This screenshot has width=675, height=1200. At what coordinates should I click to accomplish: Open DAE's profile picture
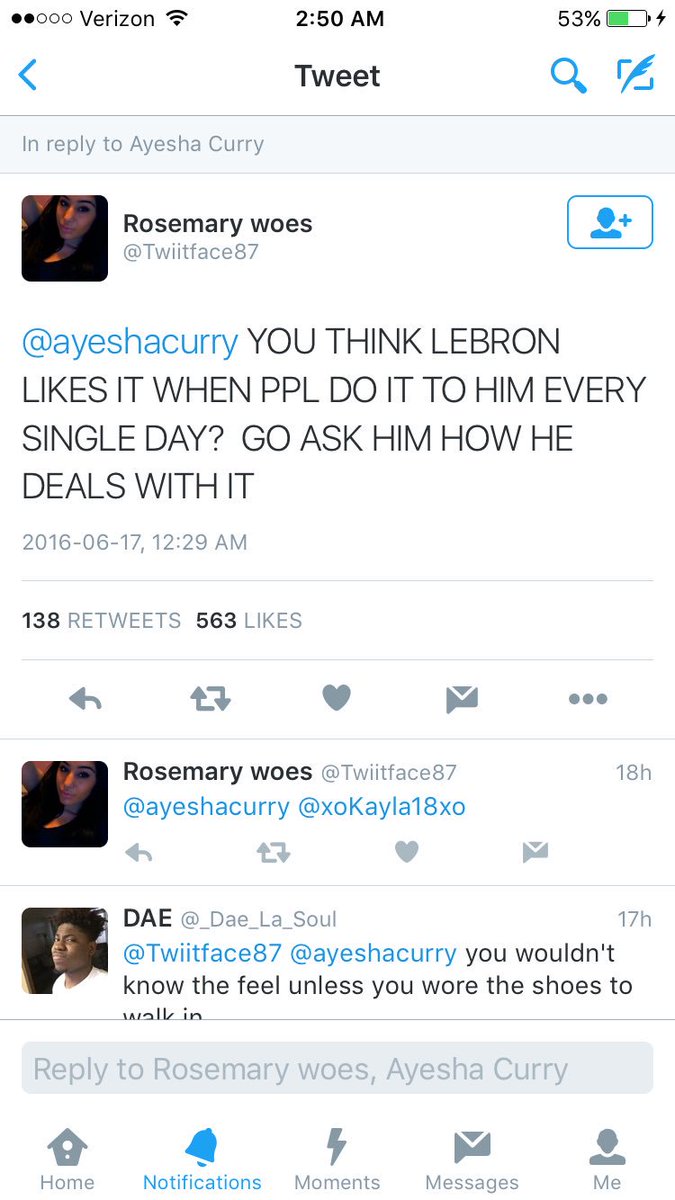coord(65,950)
